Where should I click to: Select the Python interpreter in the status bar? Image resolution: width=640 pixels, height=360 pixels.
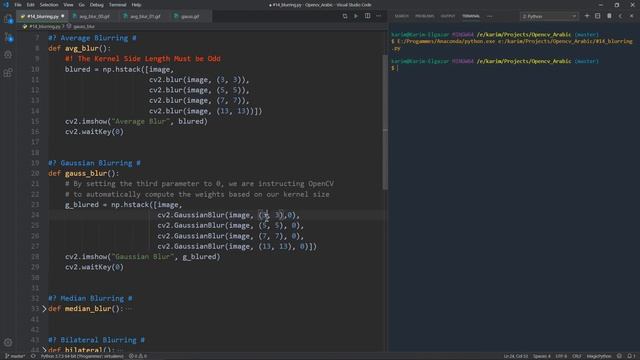coord(82,356)
